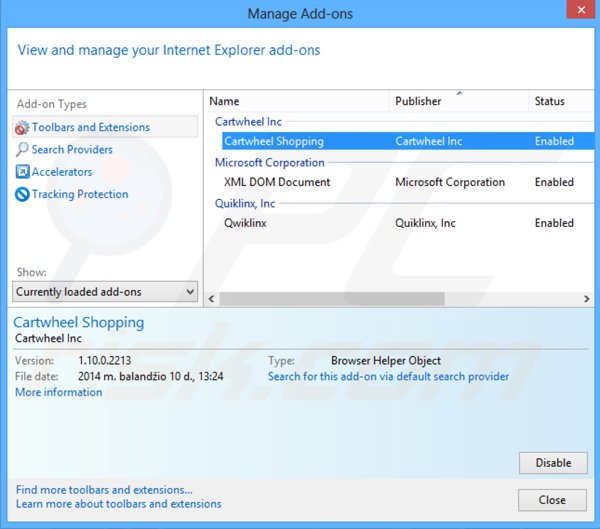
Task: Click the horizontal scrollbar right arrow
Action: pos(587,299)
